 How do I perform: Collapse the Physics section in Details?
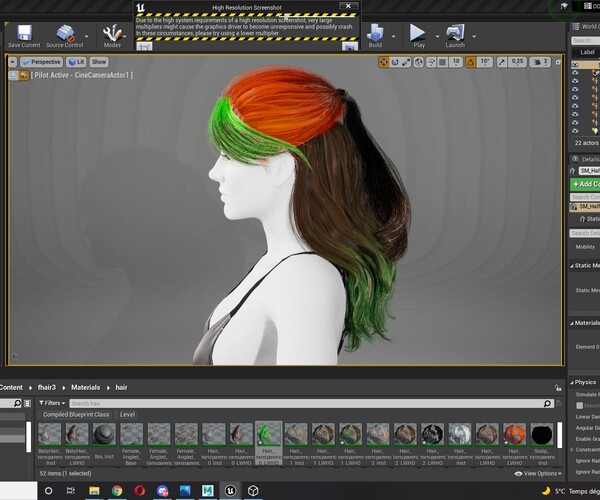(572, 383)
